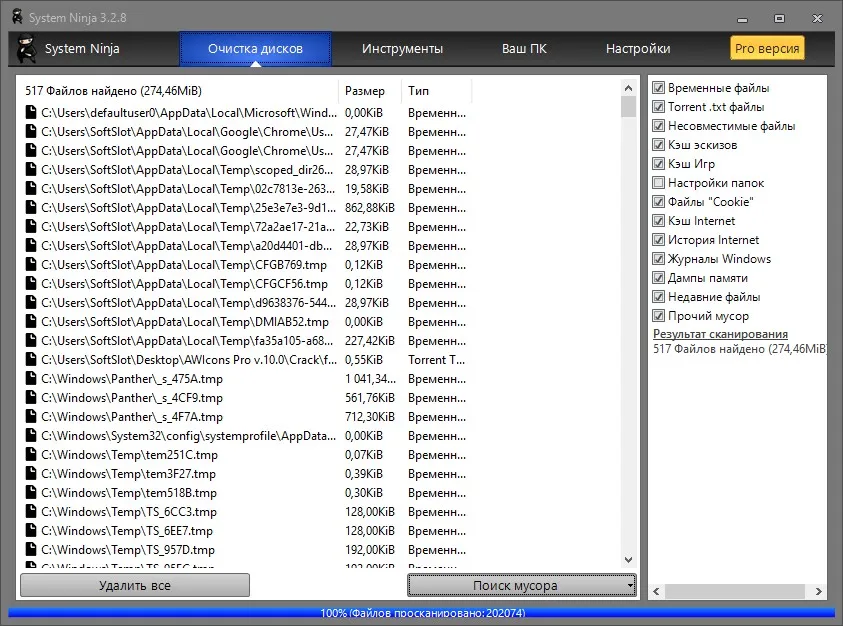Open the Результат сканирования link

click(720, 334)
